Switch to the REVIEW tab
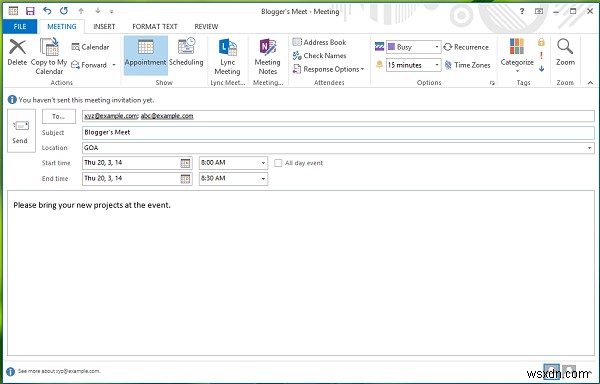Image resolution: width=600 pixels, height=384 pixels. point(206,26)
